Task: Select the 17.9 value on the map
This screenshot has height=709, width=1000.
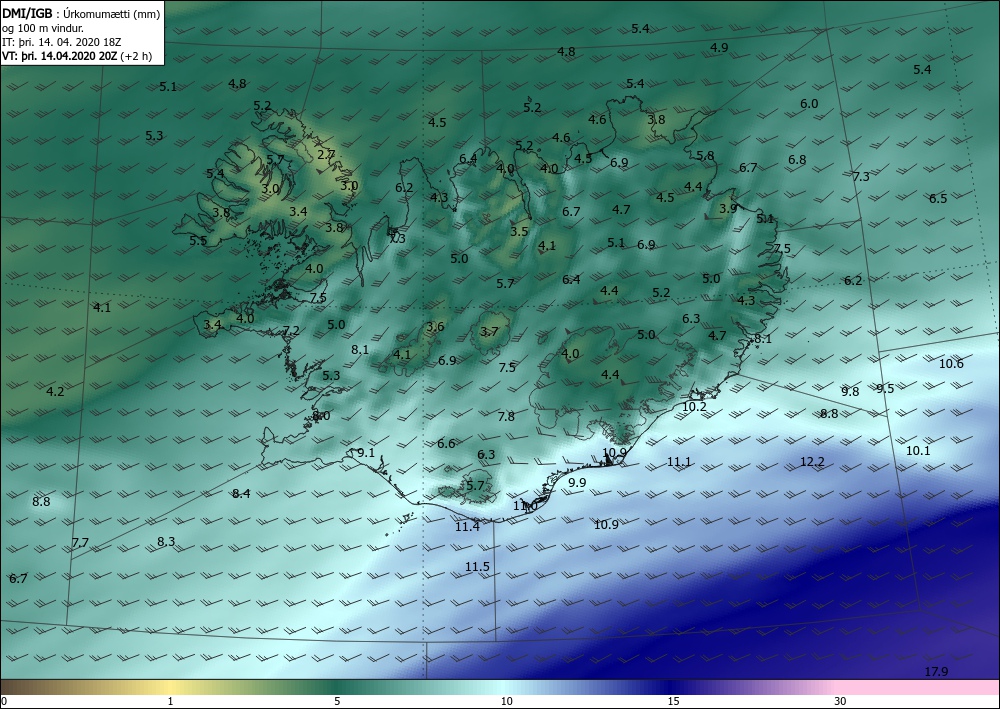Action: (x=936, y=671)
